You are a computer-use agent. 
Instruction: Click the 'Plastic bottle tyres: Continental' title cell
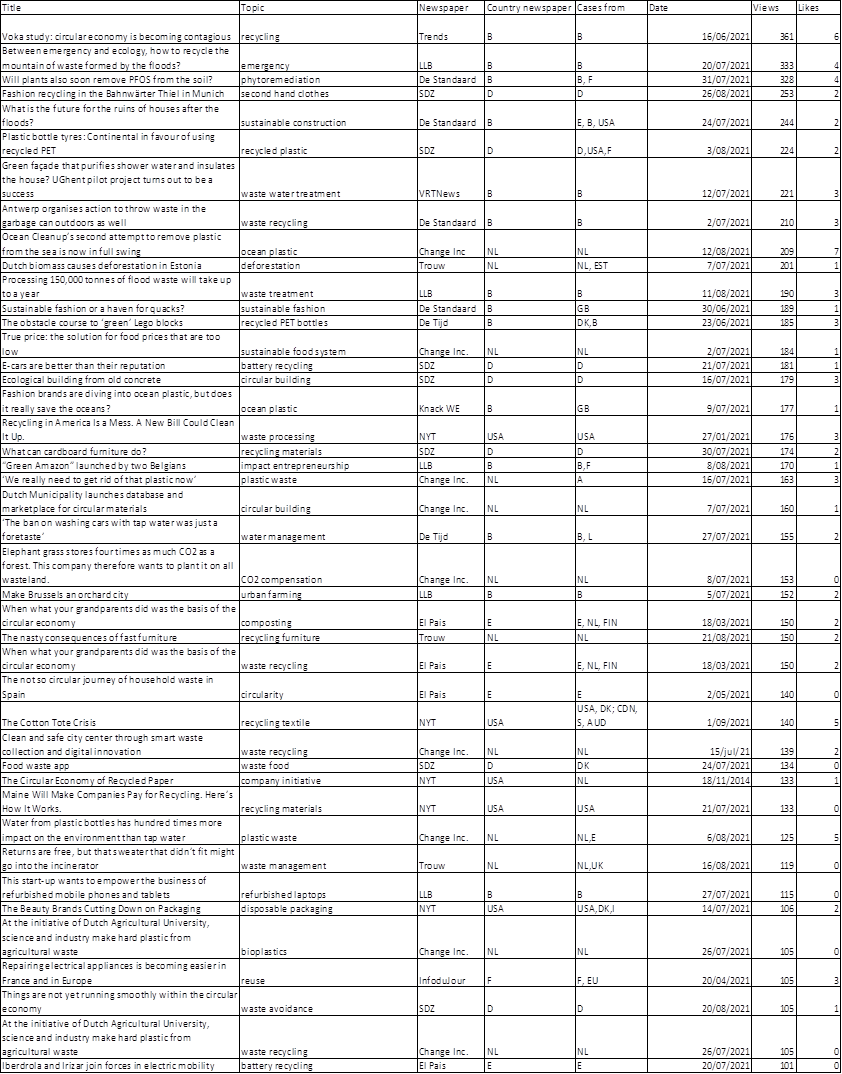point(120,144)
